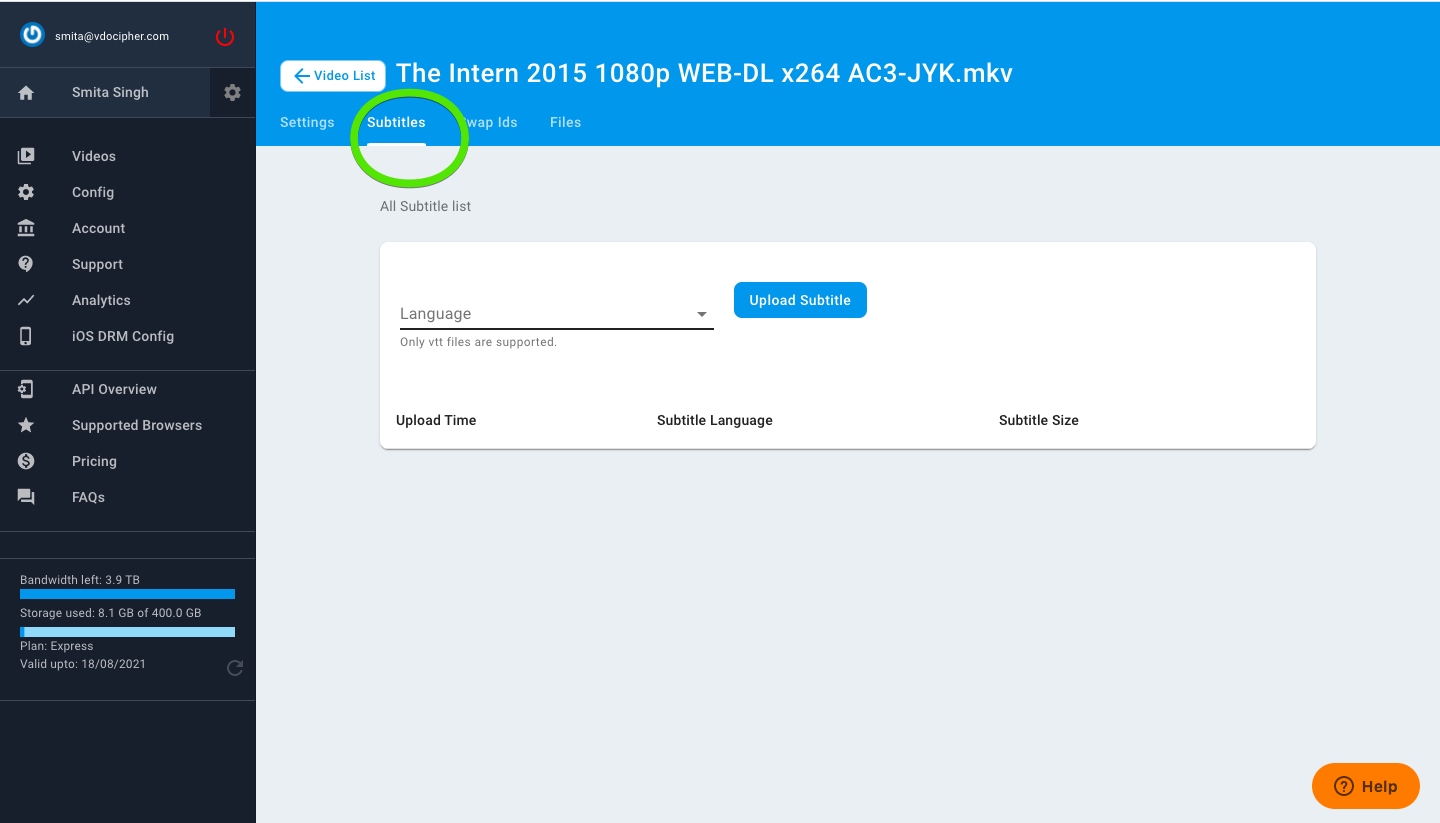Viewport: 1440px width, 823px height.
Task: Click the Language dropdown arrow
Action: (x=702, y=314)
